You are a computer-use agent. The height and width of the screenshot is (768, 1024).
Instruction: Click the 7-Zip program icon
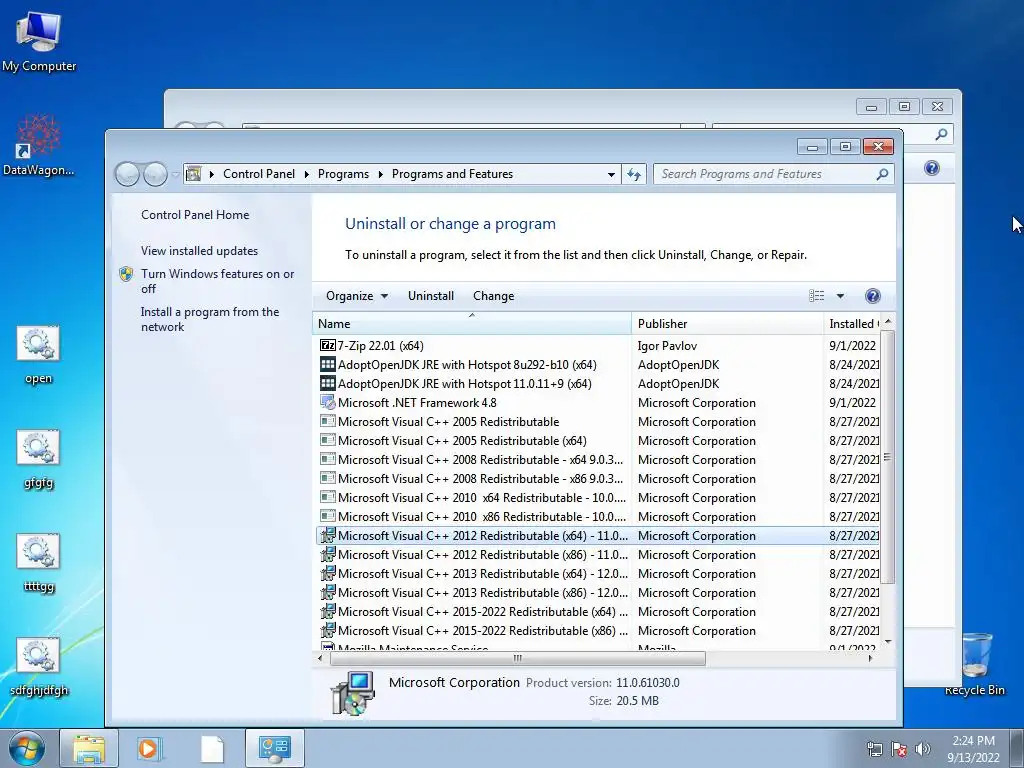(328, 345)
